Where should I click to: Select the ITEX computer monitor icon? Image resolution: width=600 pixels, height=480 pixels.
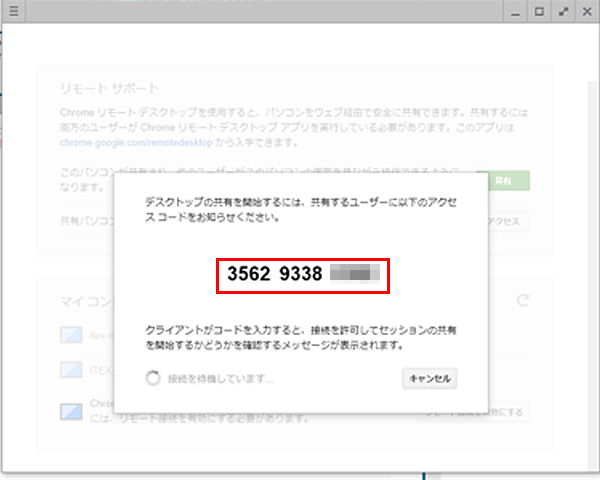tap(69, 370)
